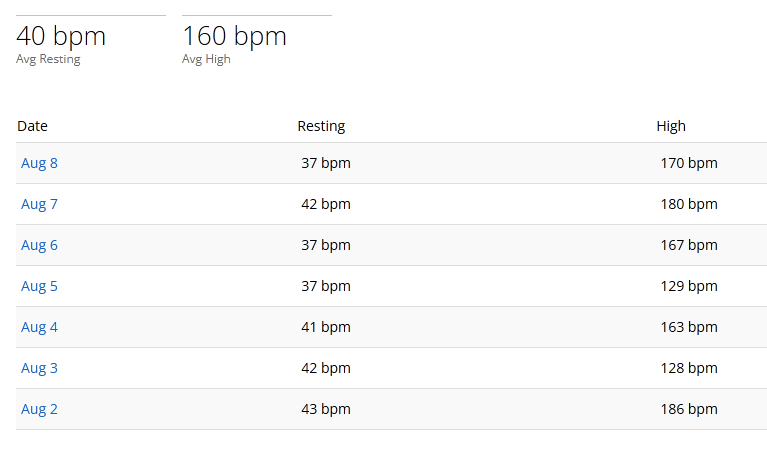This screenshot has width=767, height=449.
Task: Click the 160 bpm Avg High summary
Action: click(234, 37)
